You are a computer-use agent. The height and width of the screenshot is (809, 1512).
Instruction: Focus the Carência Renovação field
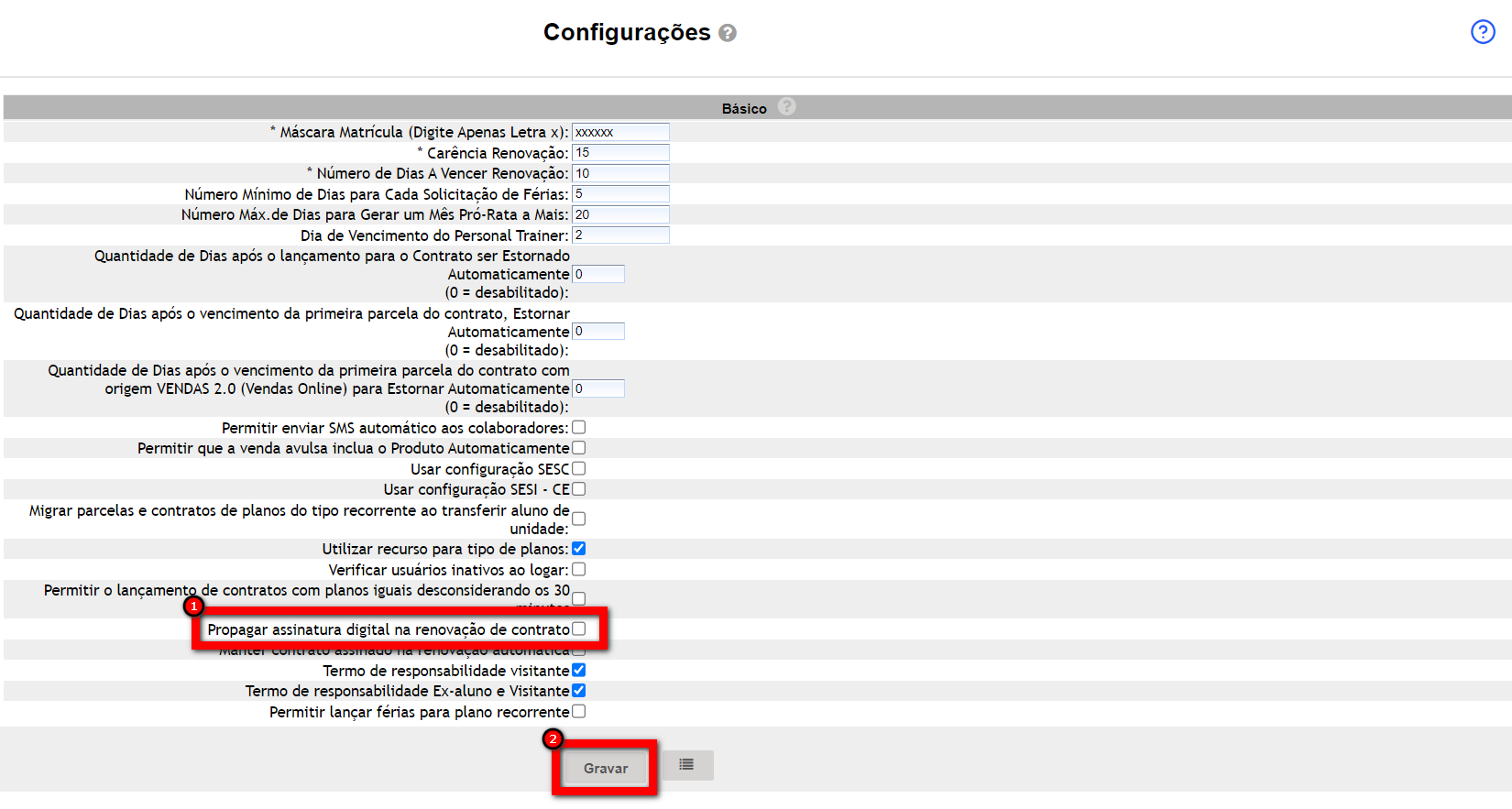[620, 153]
